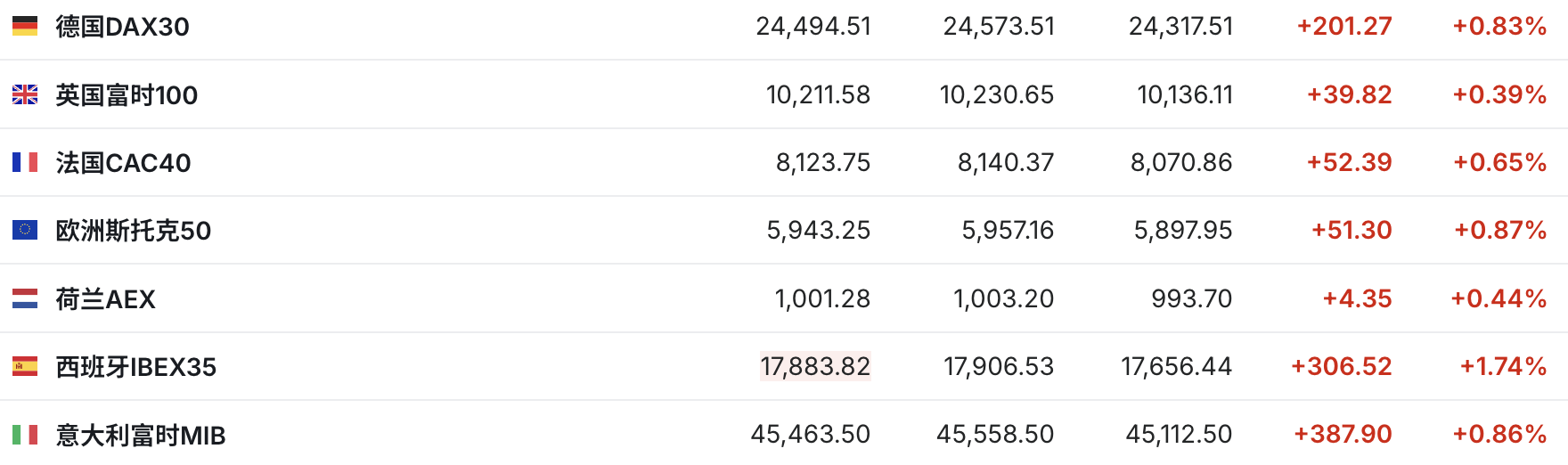Click the Netherlands flag icon
Screen dimensions: 1568x465
[x=25, y=298]
